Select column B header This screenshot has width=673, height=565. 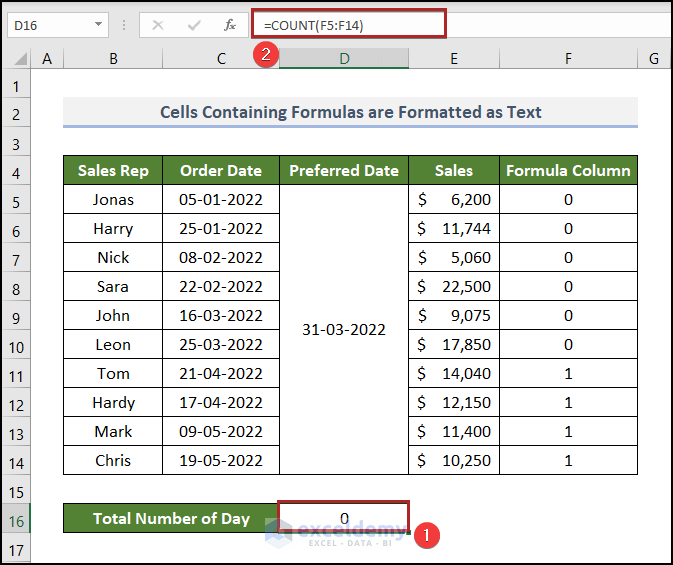(113, 59)
